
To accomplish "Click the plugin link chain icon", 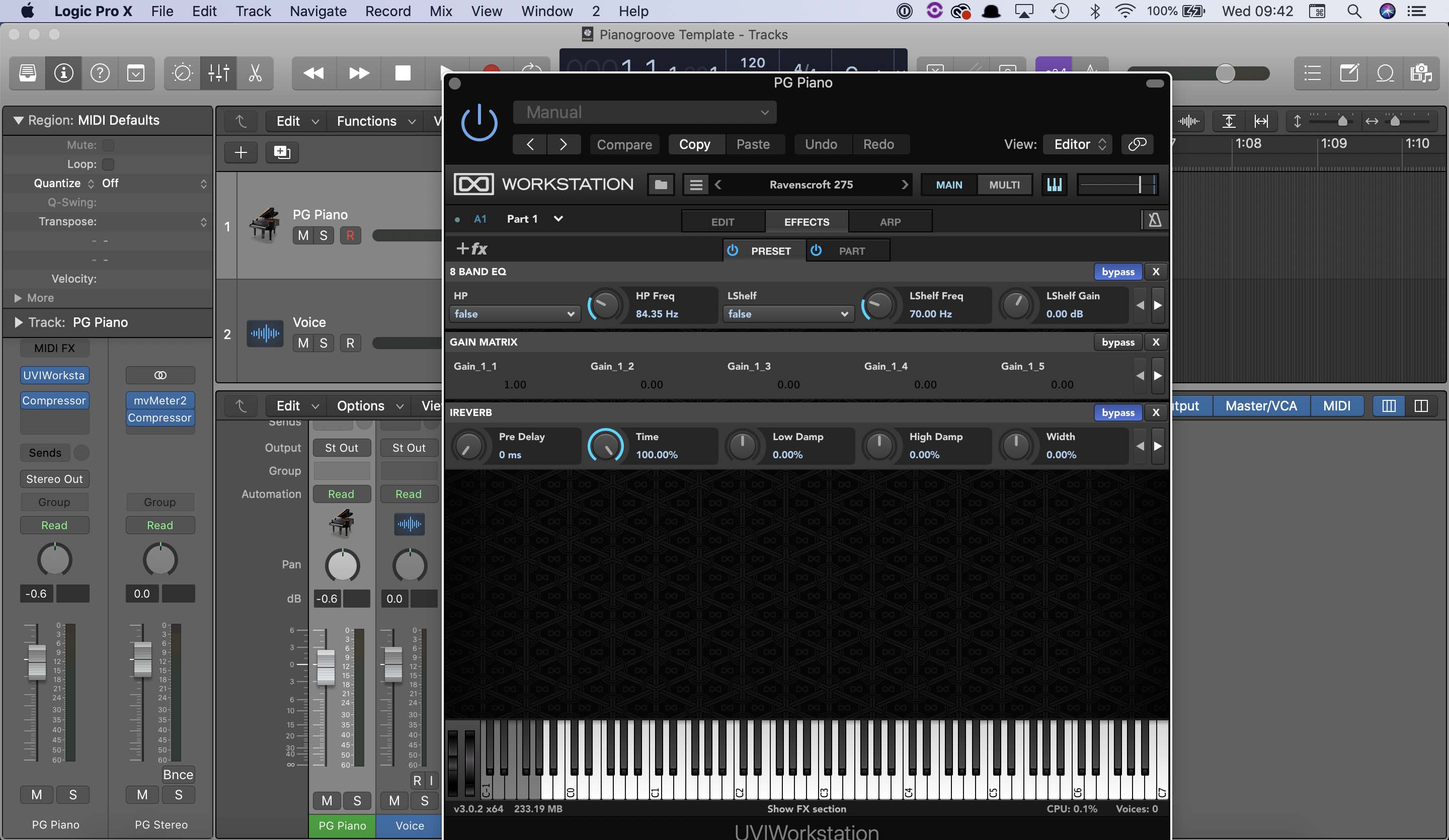I will 1138,144.
